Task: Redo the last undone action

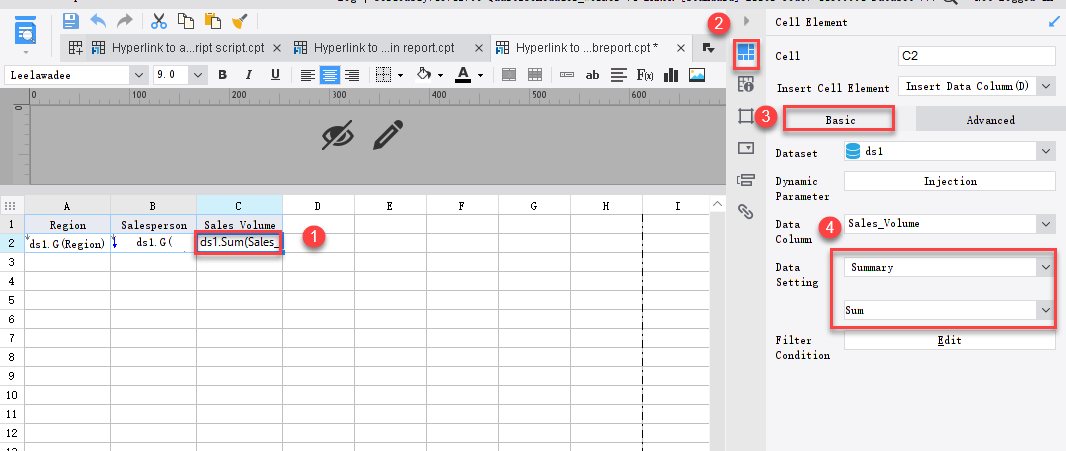Action: [124, 21]
